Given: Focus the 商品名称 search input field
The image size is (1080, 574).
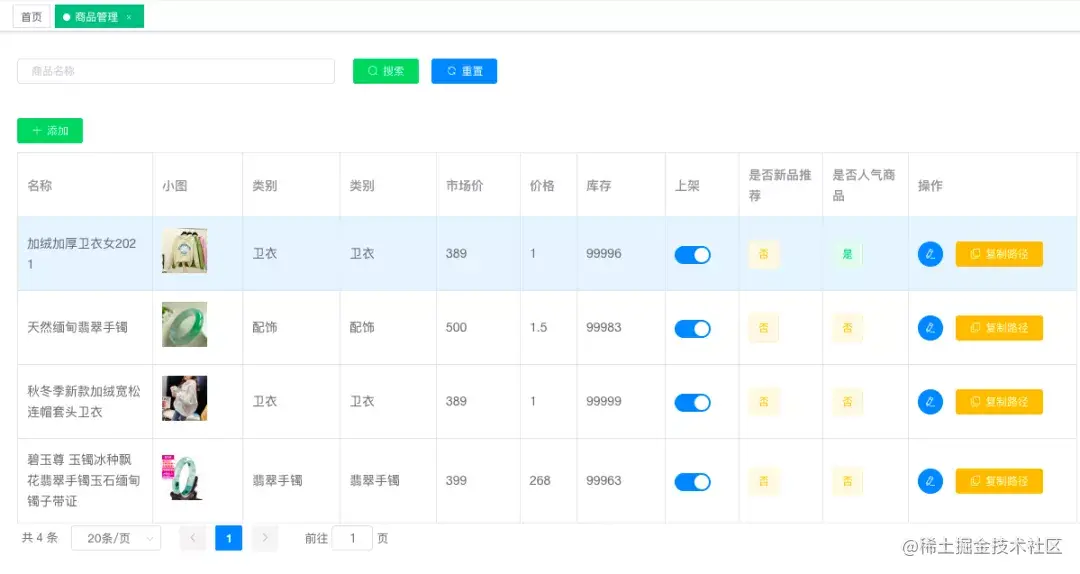Looking at the screenshot, I should click(x=176, y=71).
